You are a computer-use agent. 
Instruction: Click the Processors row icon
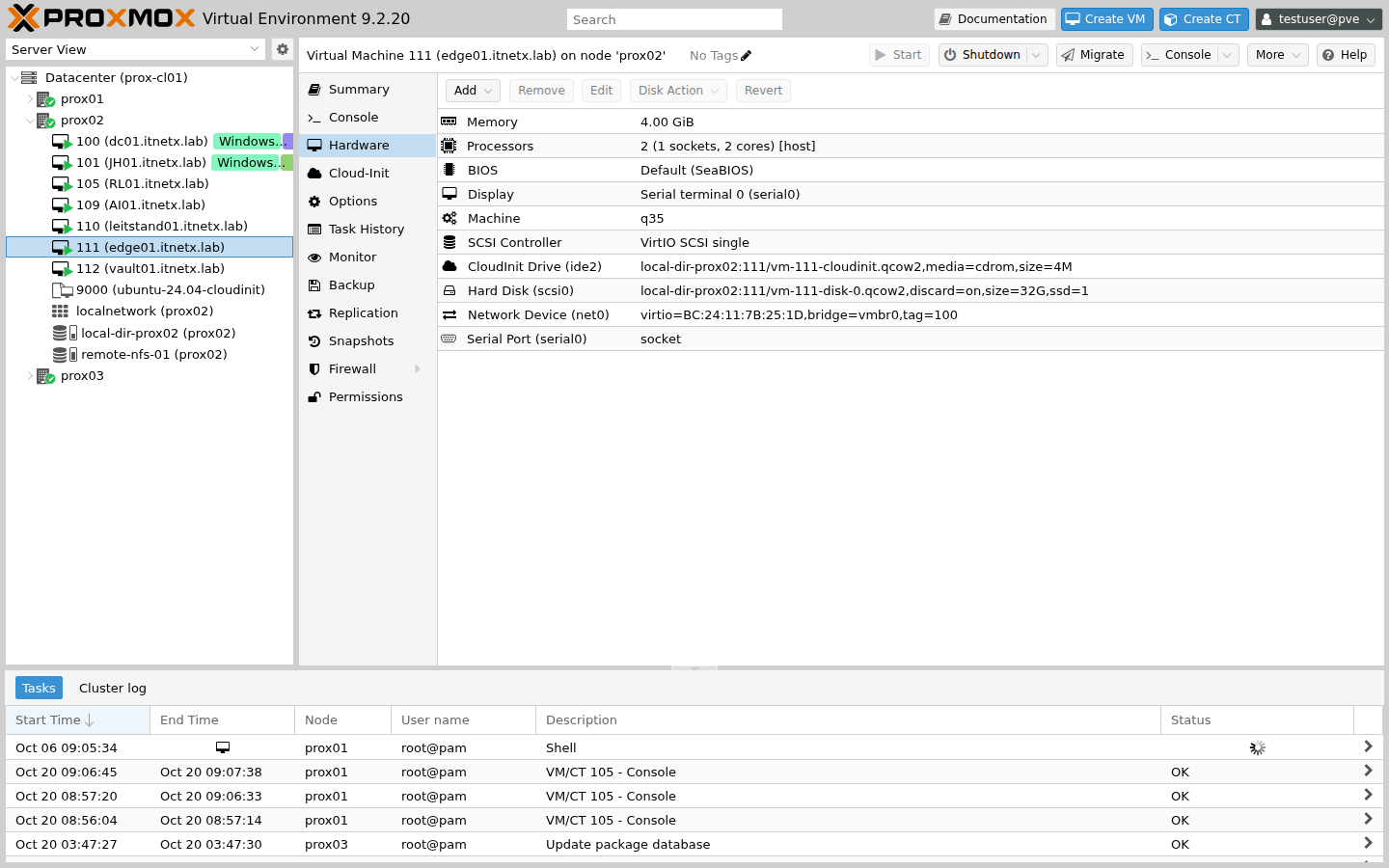(x=449, y=146)
